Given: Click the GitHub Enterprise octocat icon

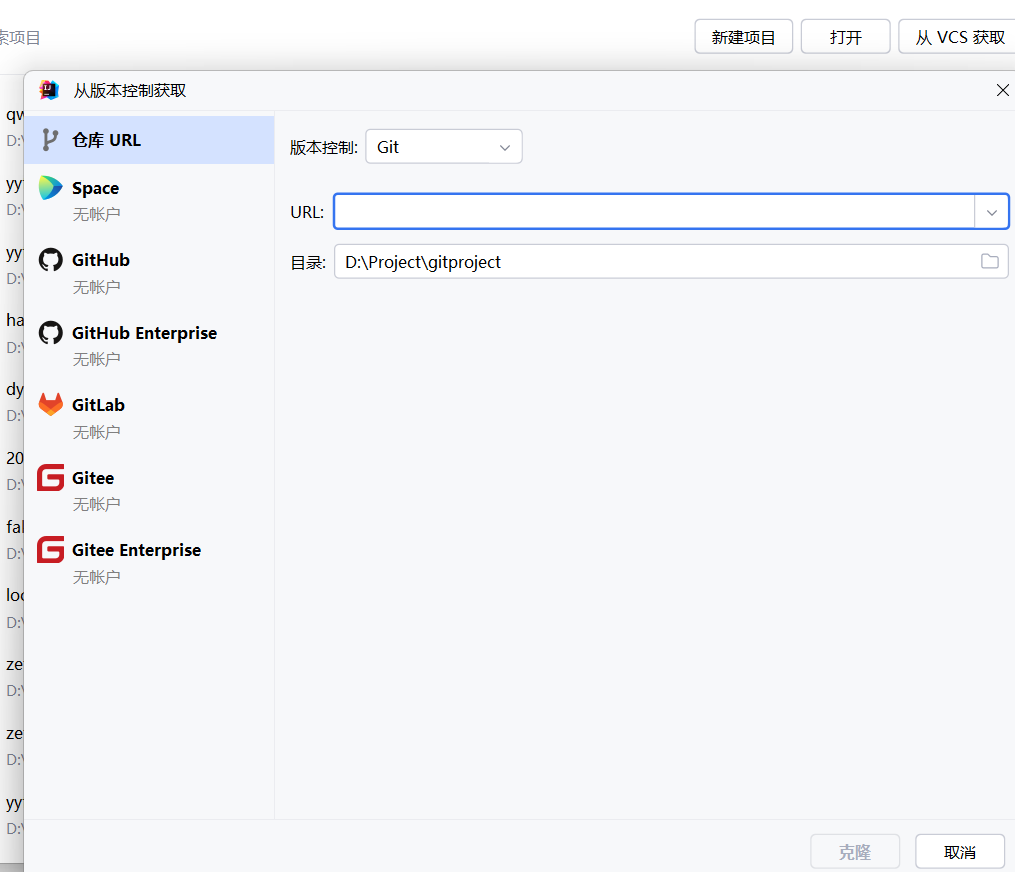Looking at the screenshot, I should [x=50, y=333].
